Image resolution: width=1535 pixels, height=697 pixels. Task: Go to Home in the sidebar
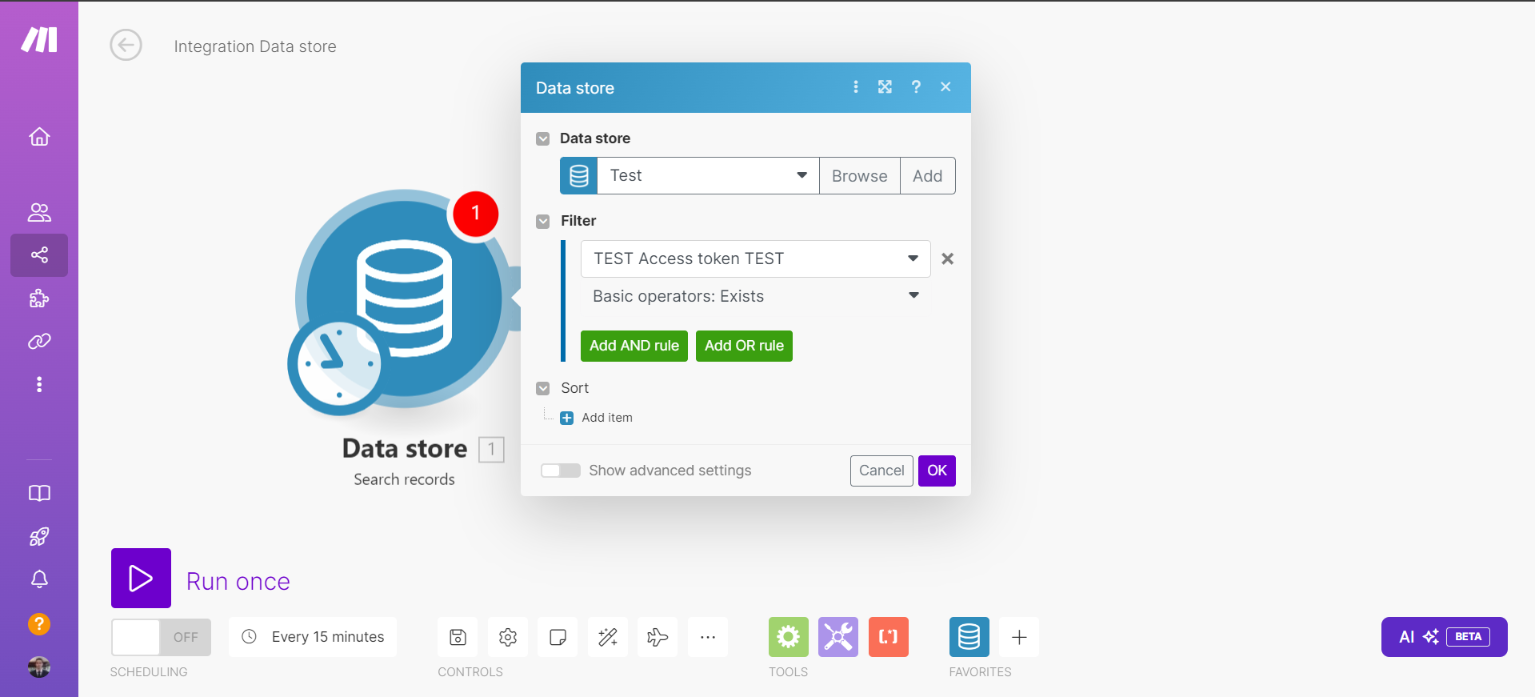(x=39, y=137)
